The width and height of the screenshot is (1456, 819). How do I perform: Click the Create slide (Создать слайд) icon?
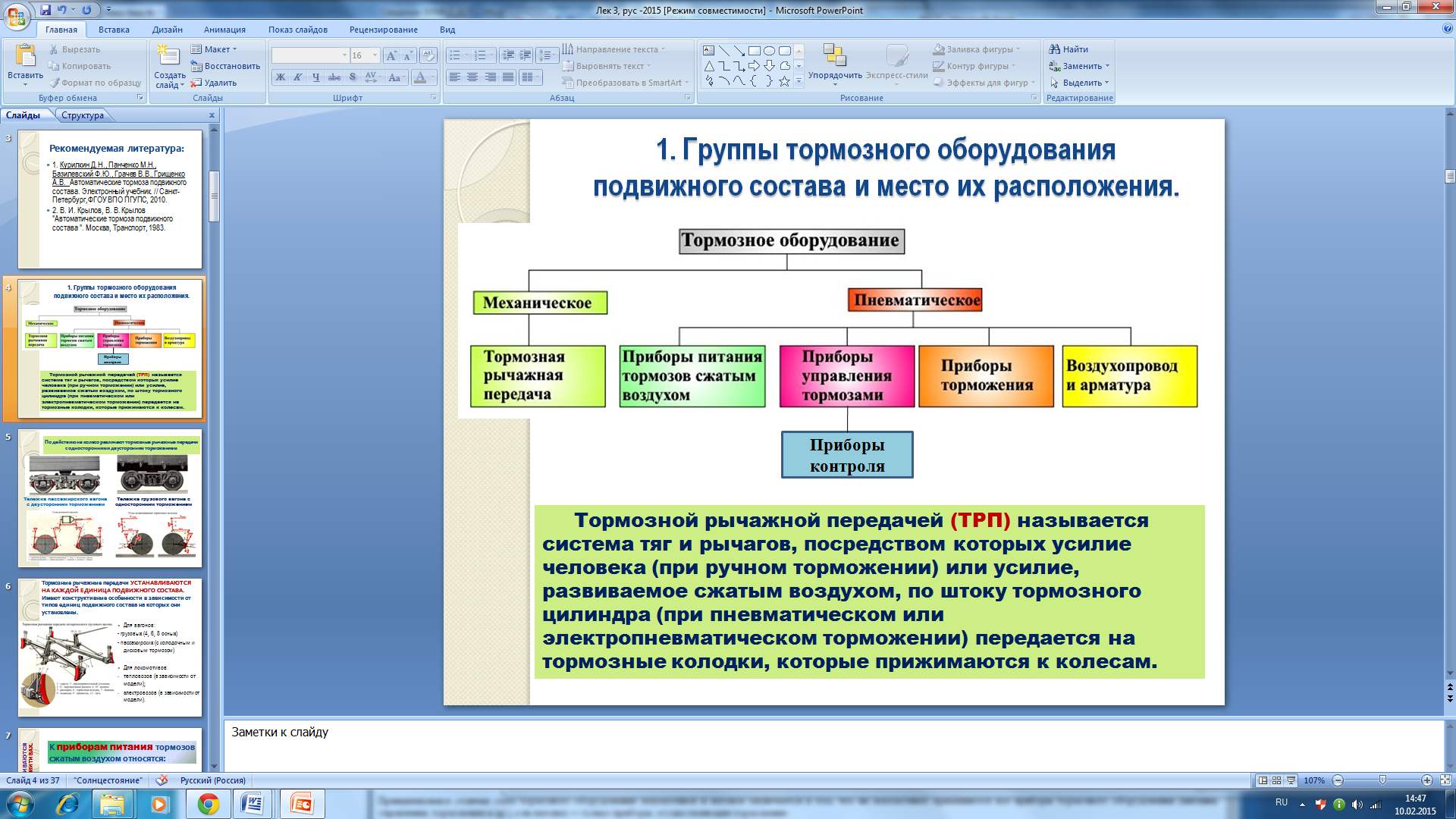click(168, 55)
